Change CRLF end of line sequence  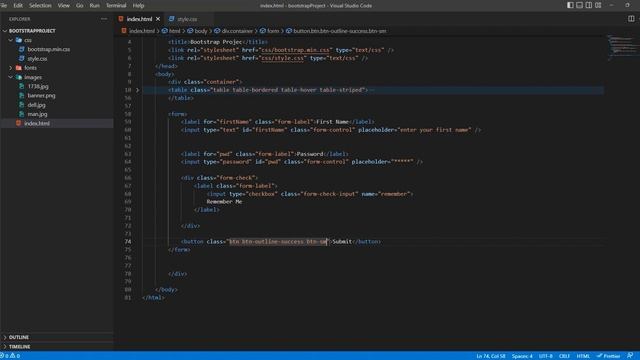pyautogui.click(x=564, y=356)
